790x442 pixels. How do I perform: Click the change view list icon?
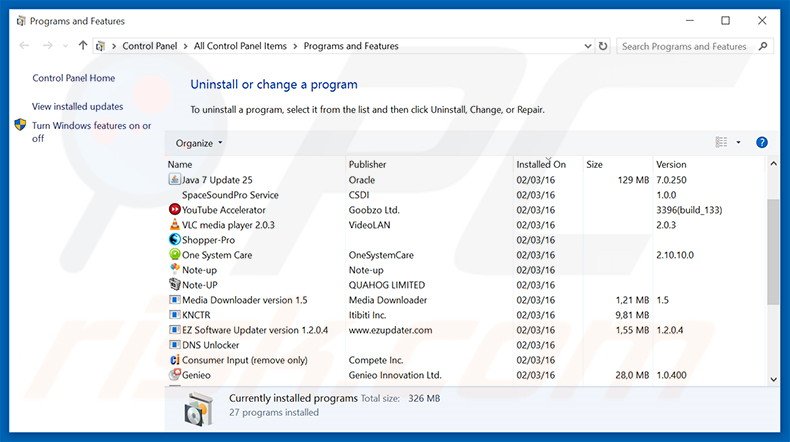click(x=721, y=143)
